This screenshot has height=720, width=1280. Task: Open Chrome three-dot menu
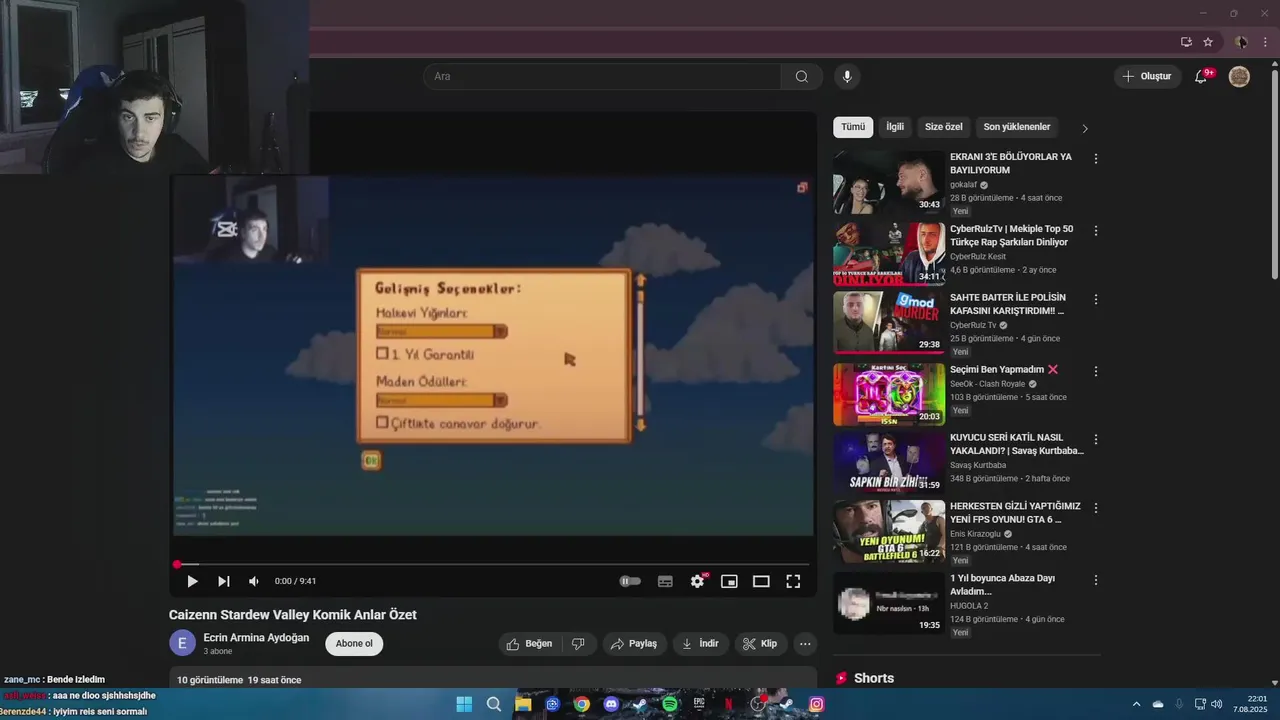tap(1265, 42)
